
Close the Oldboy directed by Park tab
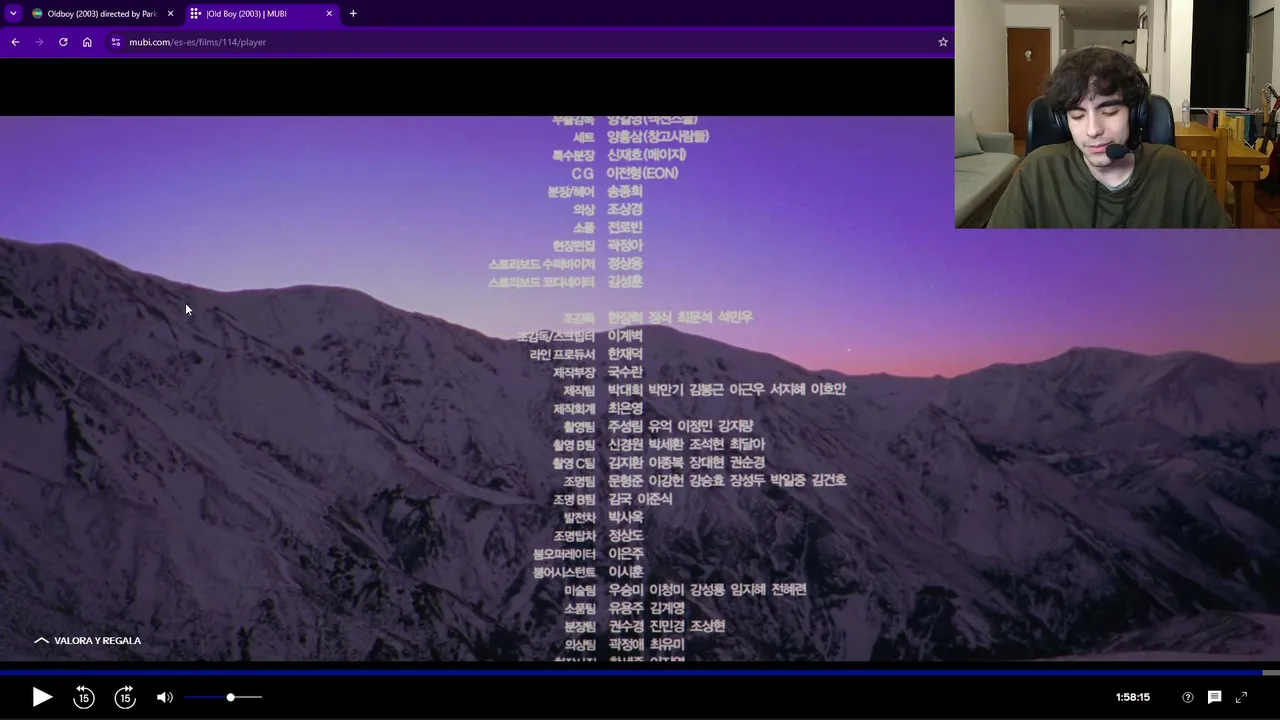point(170,14)
